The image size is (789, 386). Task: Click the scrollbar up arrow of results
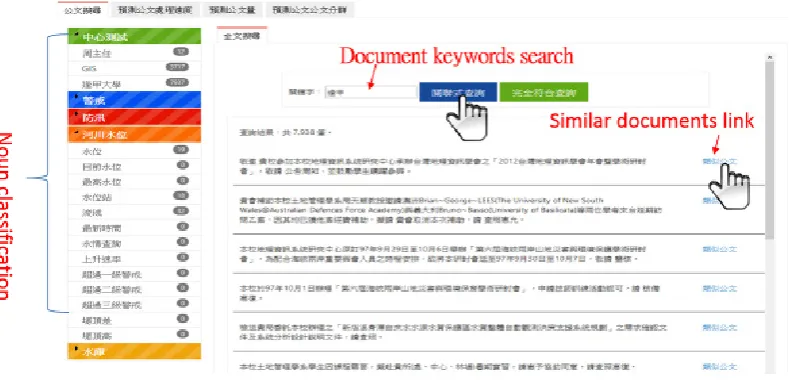(x=770, y=58)
